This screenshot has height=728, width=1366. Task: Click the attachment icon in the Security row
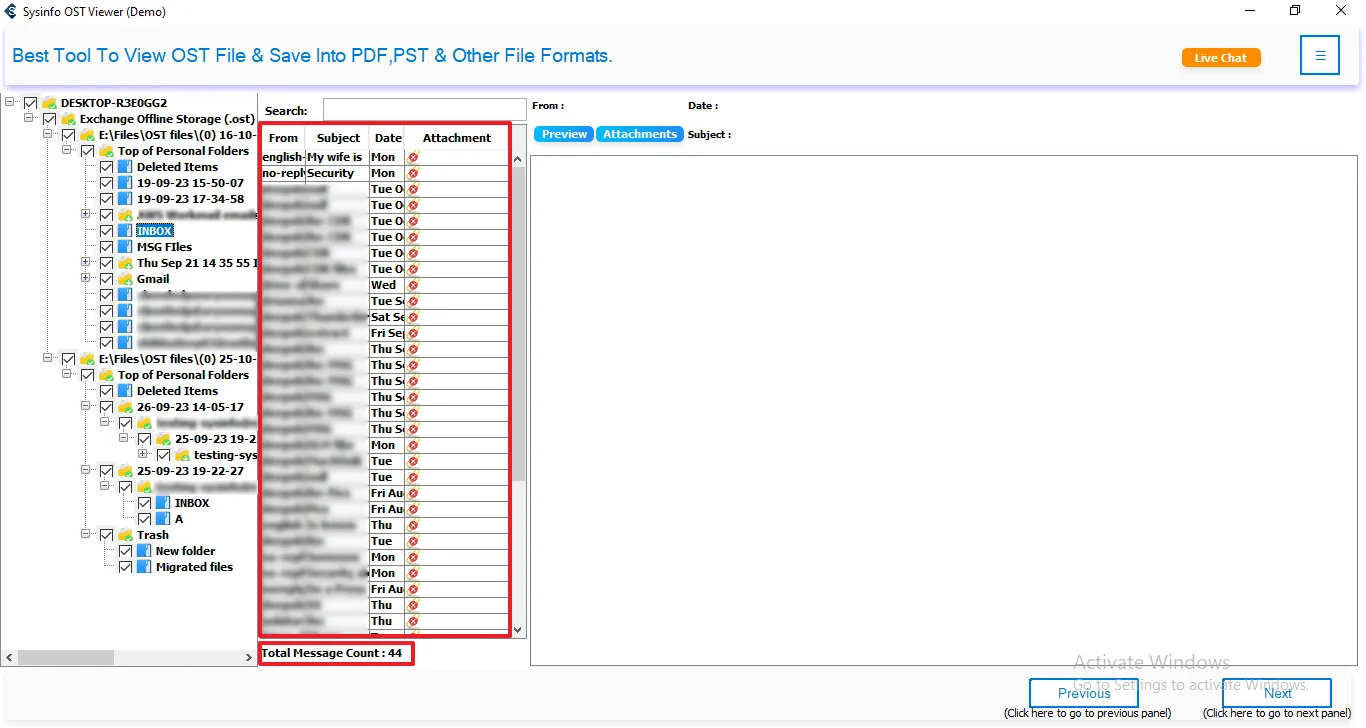pyautogui.click(x=413, y=173)
